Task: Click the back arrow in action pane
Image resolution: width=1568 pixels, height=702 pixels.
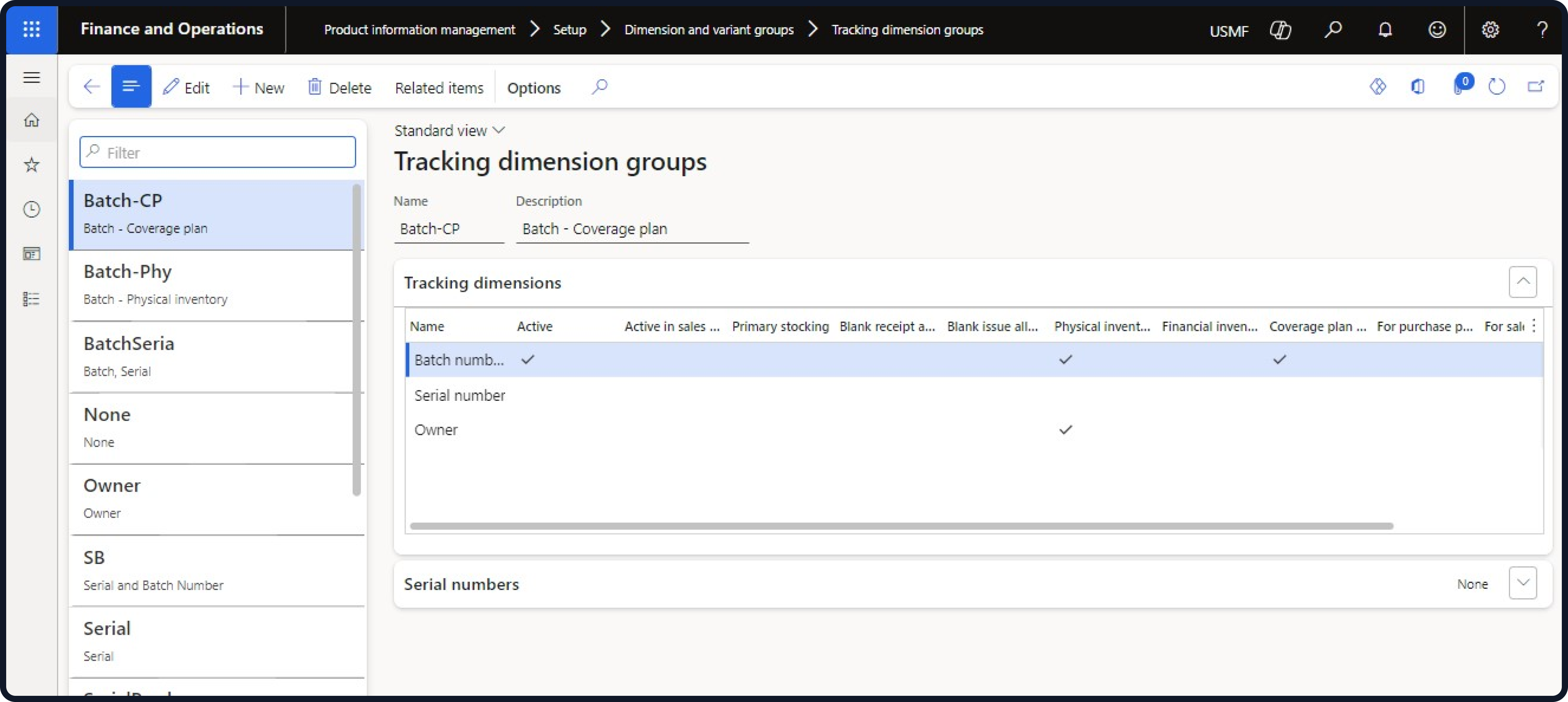Action: point(91,87)
